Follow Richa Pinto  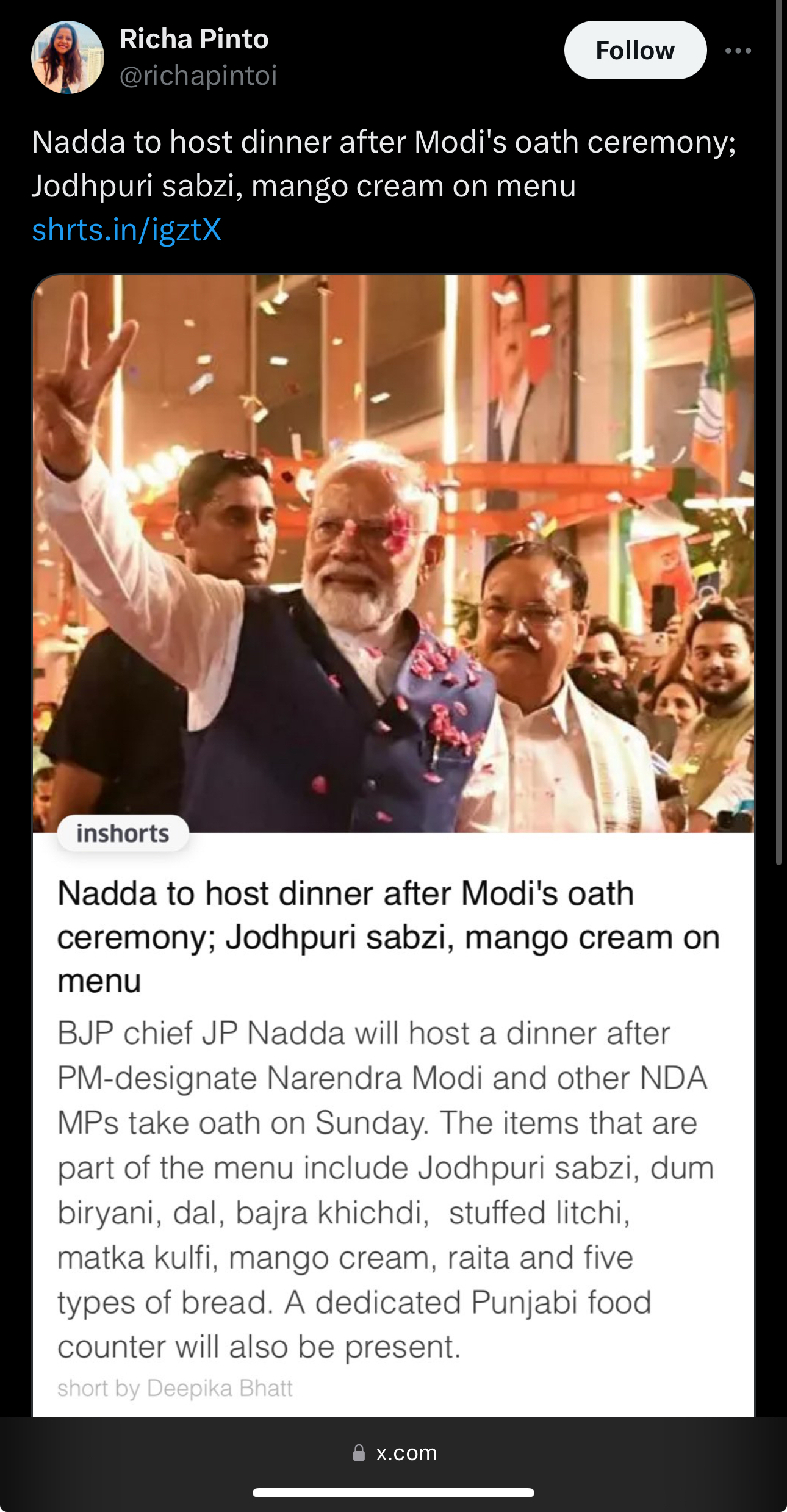click(635, 50)
